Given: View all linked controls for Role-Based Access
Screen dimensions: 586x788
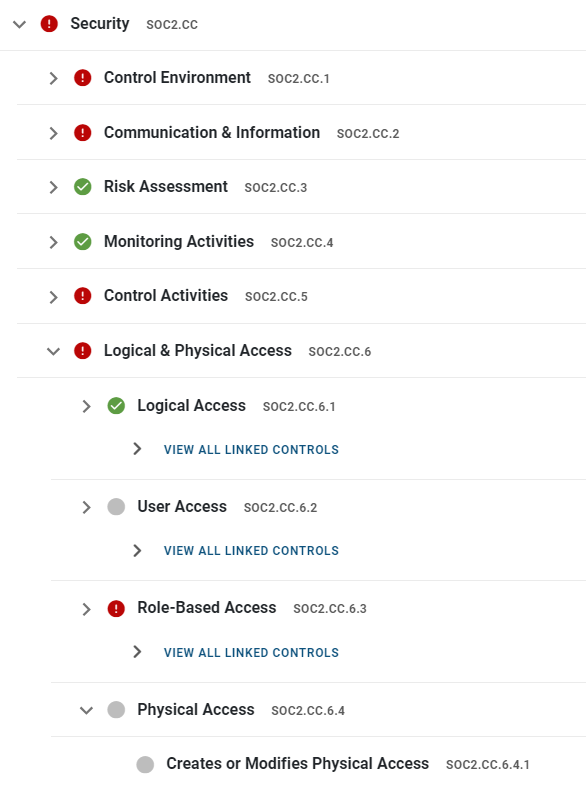Looking at the screenshot, I should [x=251, y=652].
